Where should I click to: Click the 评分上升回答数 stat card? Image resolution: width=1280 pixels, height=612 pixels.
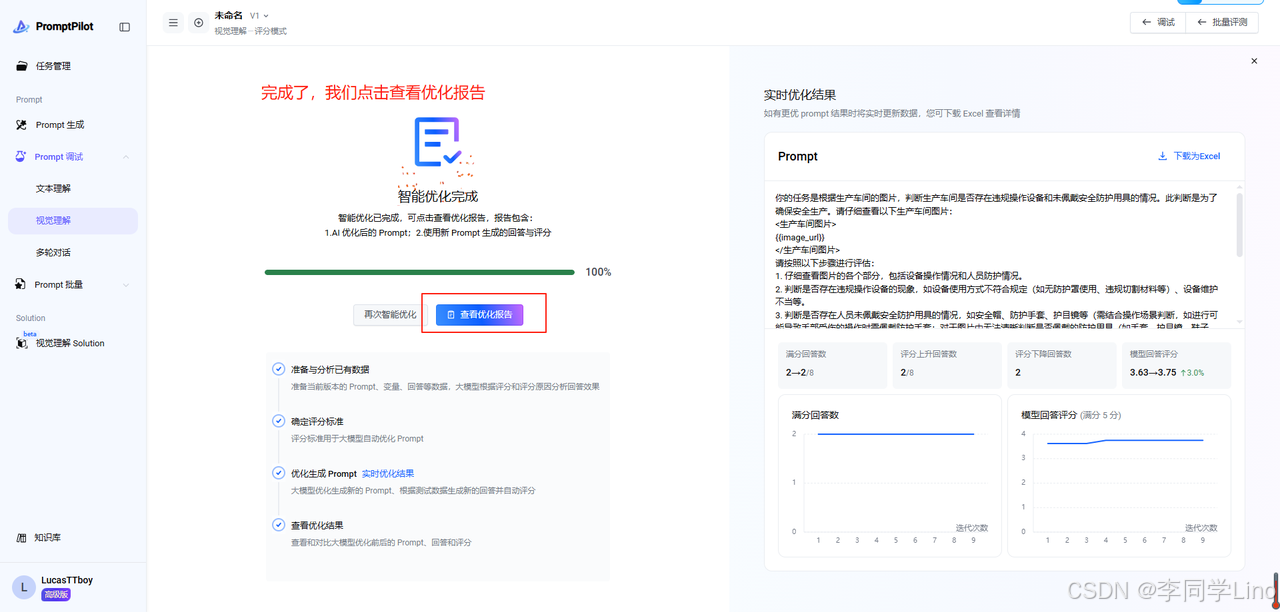point(946,365)
